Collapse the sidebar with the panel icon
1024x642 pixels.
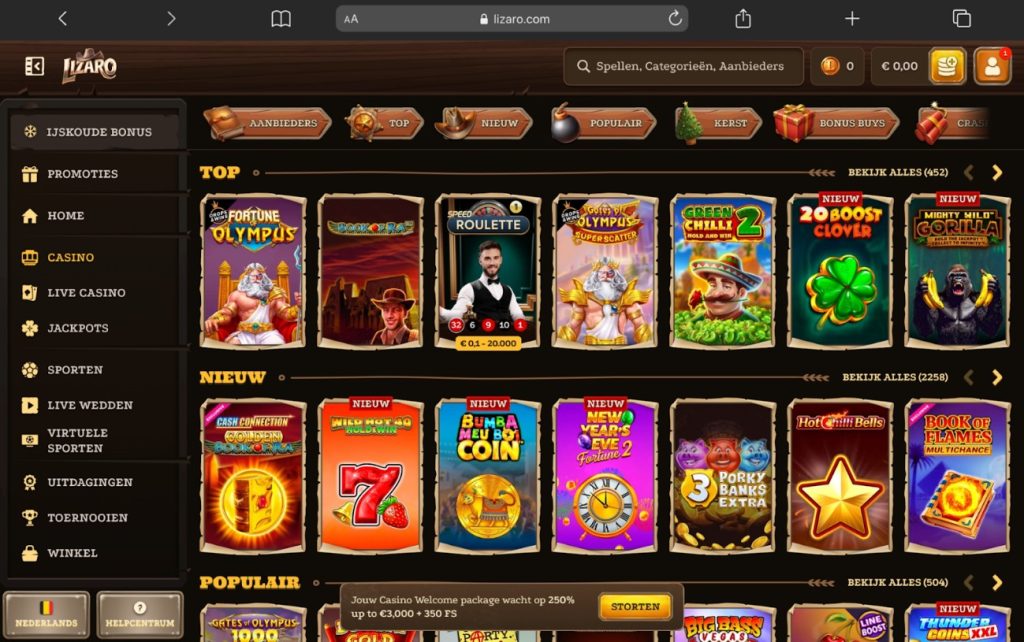point(34,66)
